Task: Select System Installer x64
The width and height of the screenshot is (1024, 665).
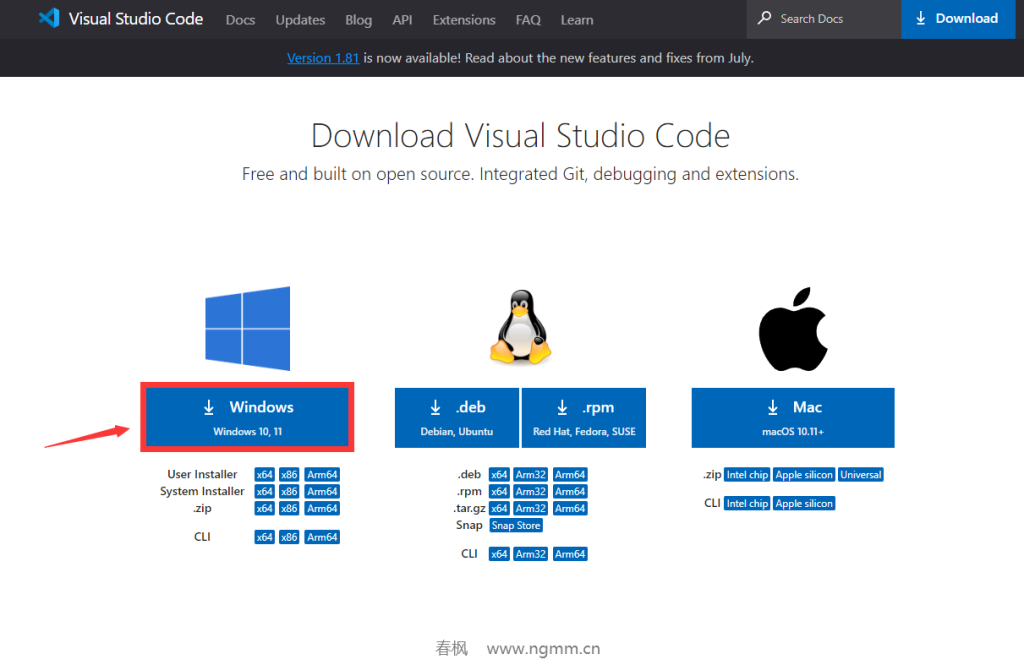Action: click(x=264, y=491)
